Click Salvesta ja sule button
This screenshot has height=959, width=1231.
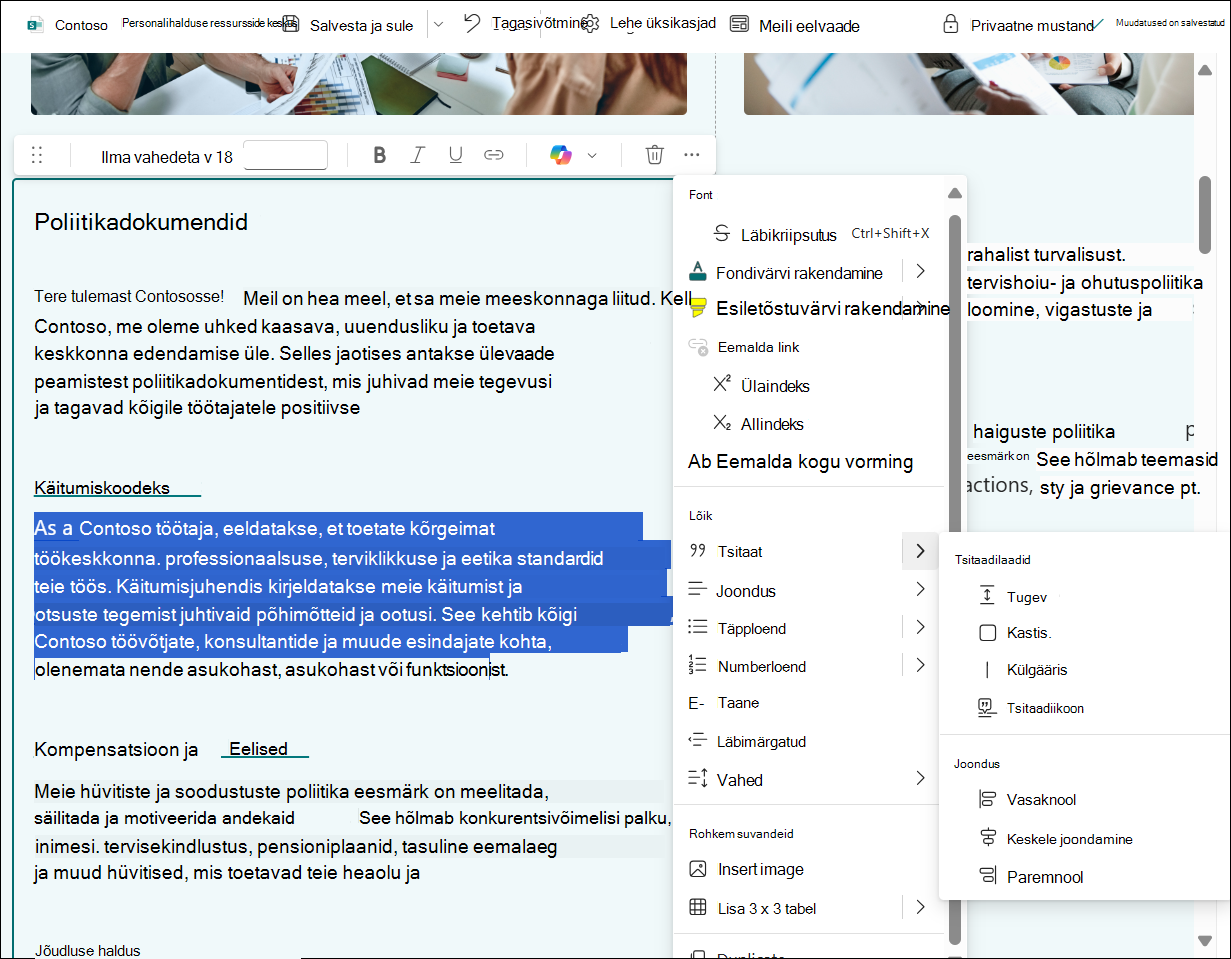[x=348, y=25]
